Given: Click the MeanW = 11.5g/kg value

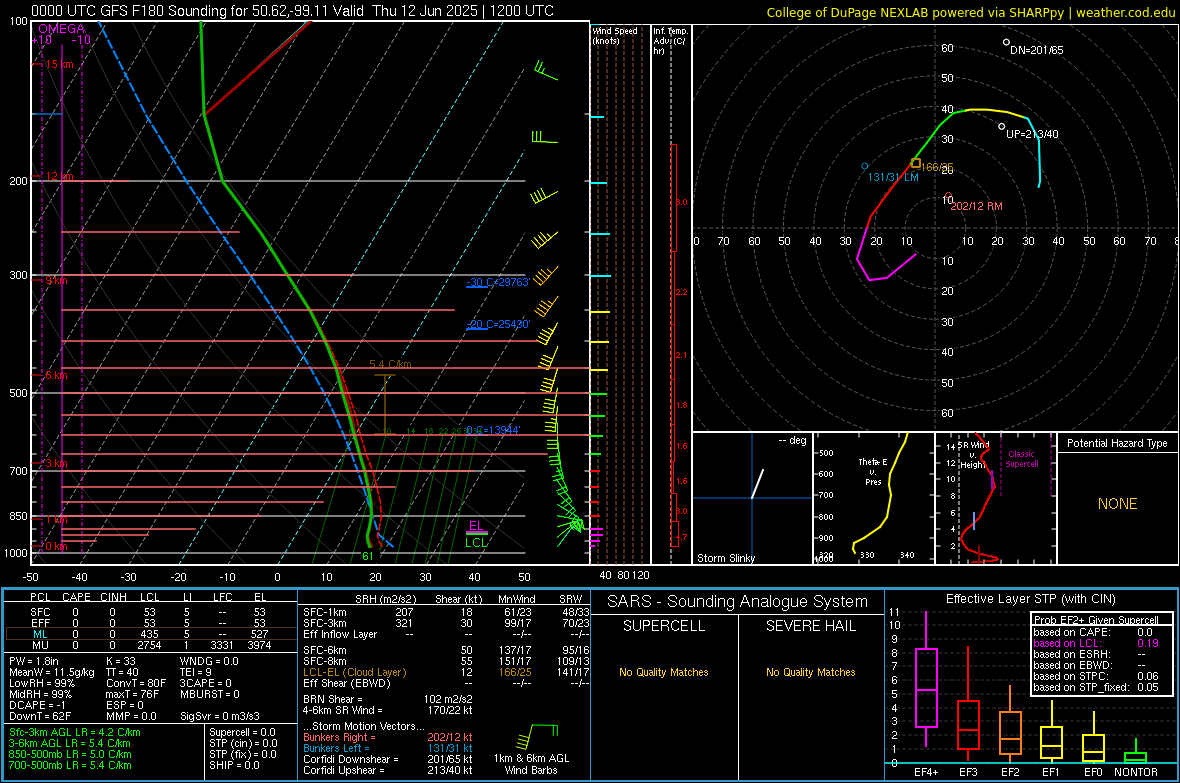Looking at the screenshot, I should coord(51,672).
